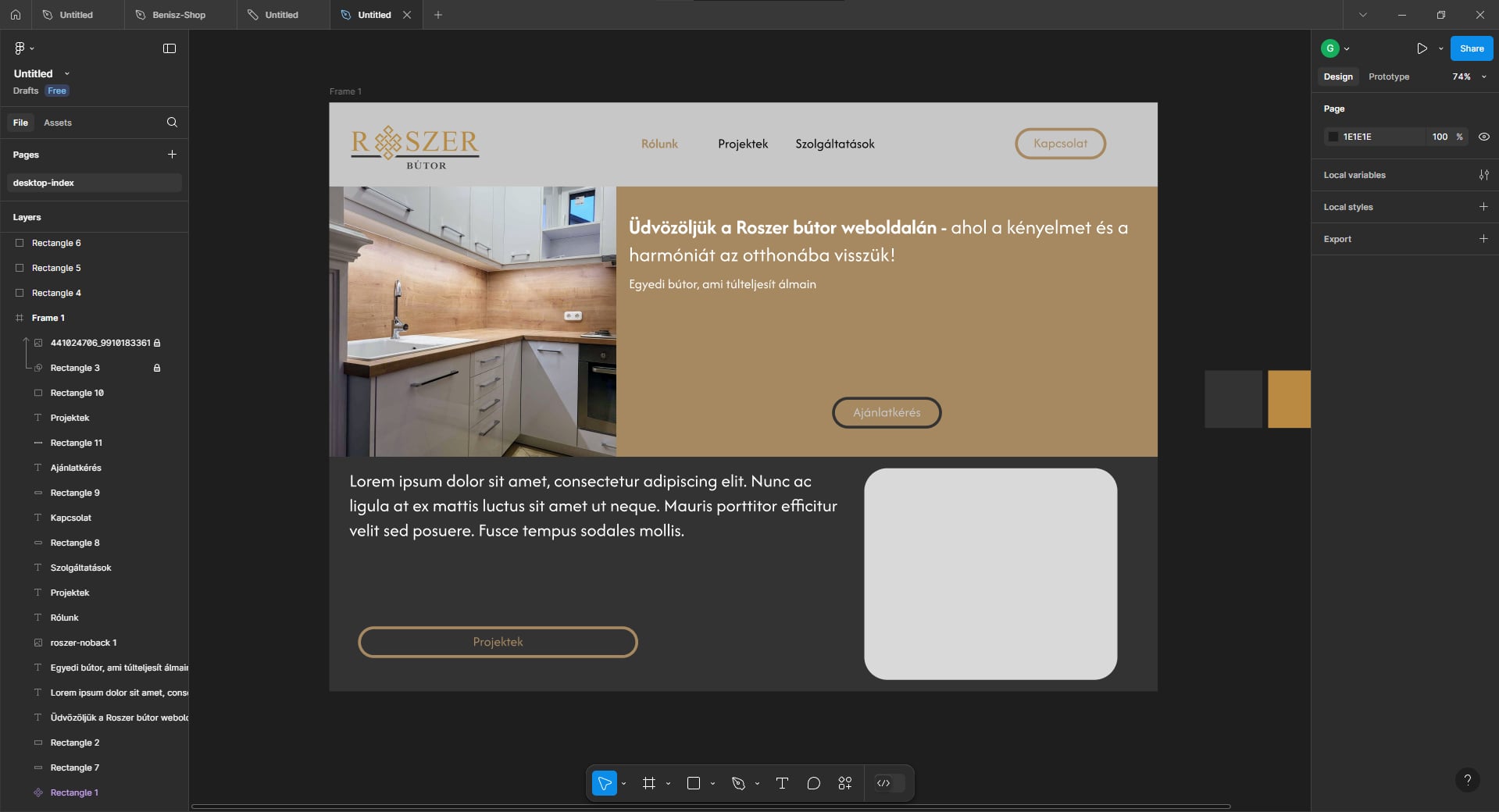Switch to the Prototype tab
Screen dimensions: 1499x812
(1388, 77)
